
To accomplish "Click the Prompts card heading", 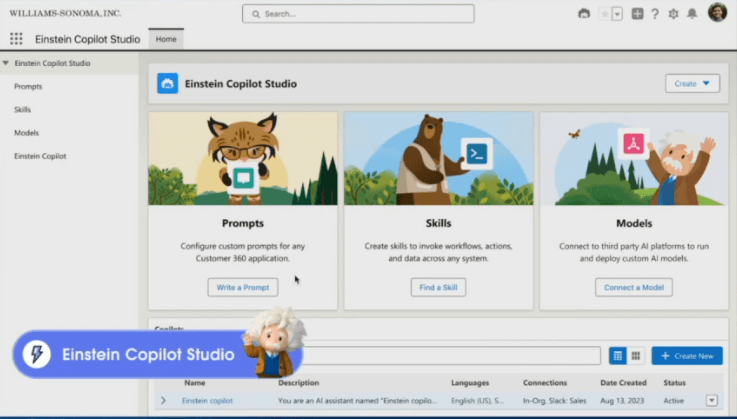I will (243, 223).
